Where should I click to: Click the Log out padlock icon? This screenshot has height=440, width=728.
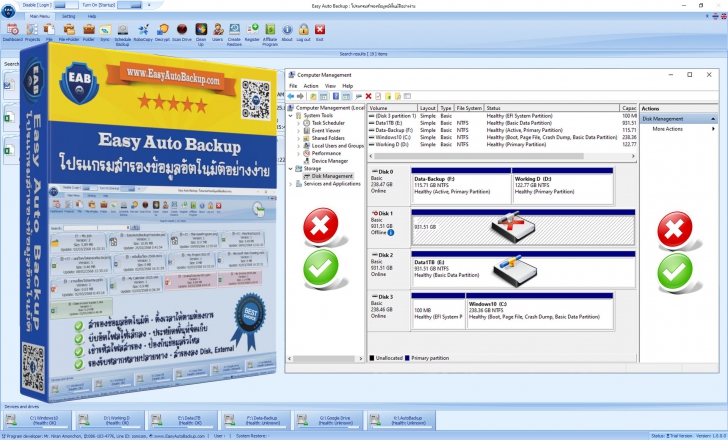point(304,32)
